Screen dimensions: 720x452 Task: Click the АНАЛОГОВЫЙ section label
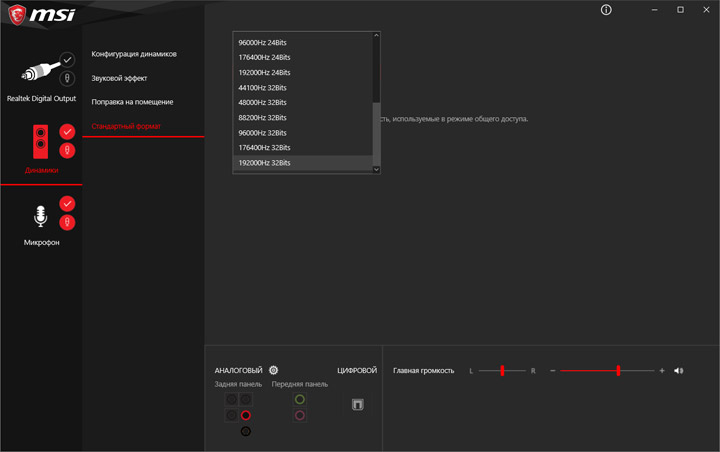(x=238, y=370)
